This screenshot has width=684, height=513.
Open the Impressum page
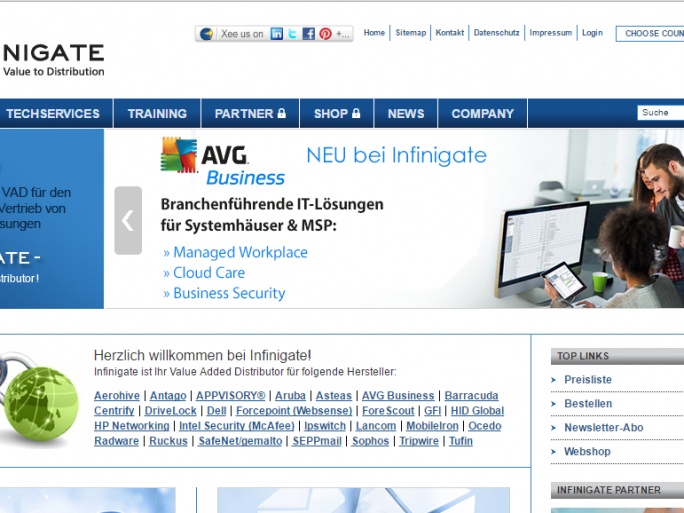click(551, 33)
